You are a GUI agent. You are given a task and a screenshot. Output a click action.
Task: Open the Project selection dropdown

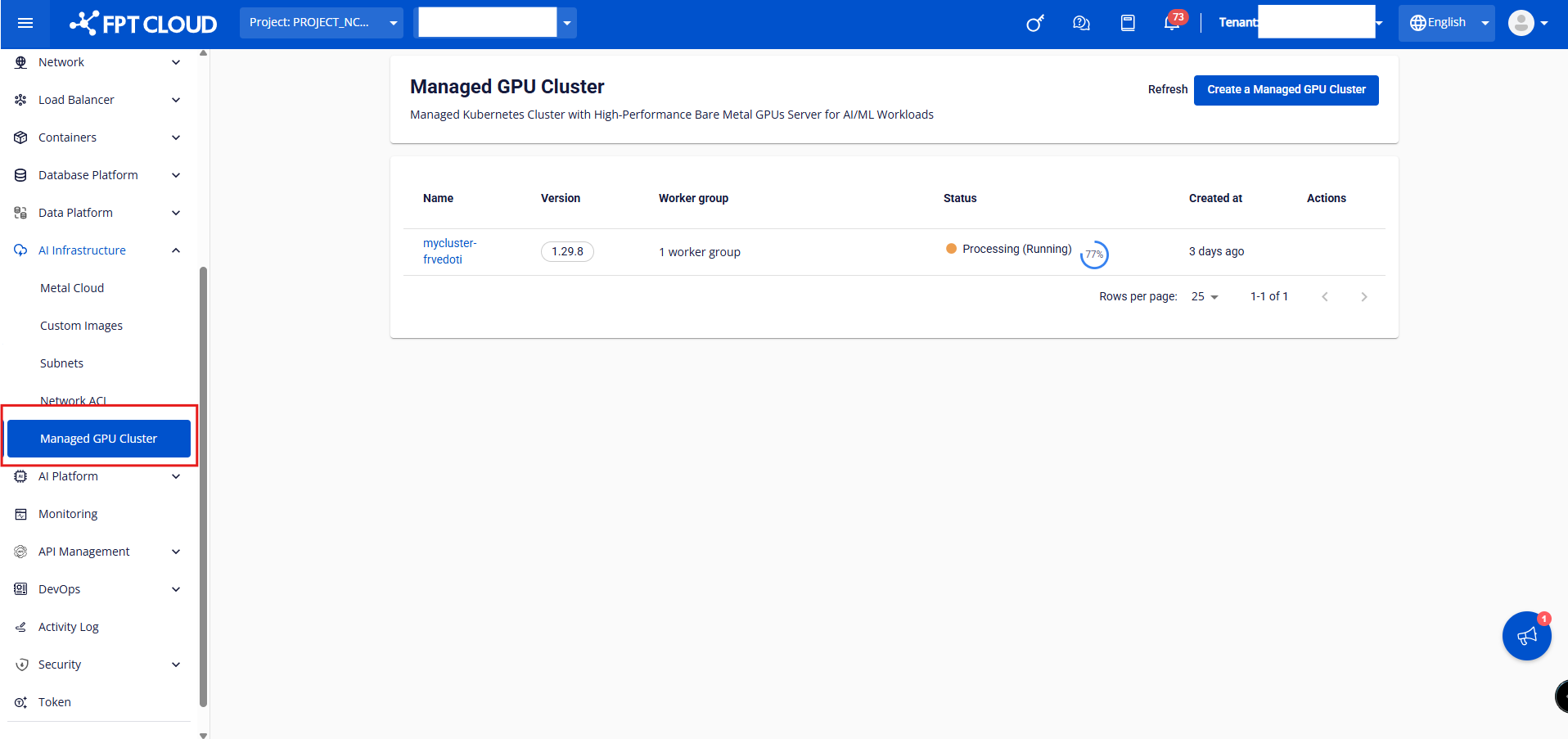point(321,23)
